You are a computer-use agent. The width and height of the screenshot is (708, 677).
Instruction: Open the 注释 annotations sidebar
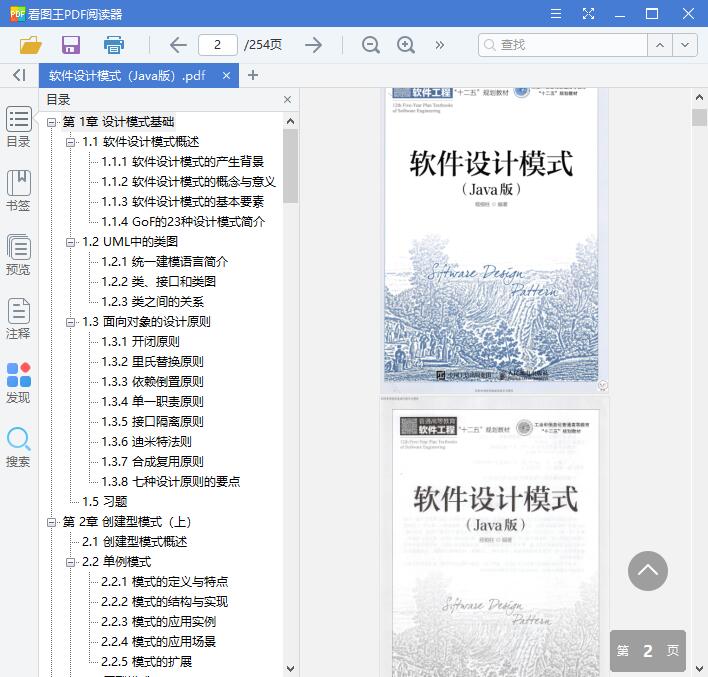pyautogui.click(x=19, y=319)
